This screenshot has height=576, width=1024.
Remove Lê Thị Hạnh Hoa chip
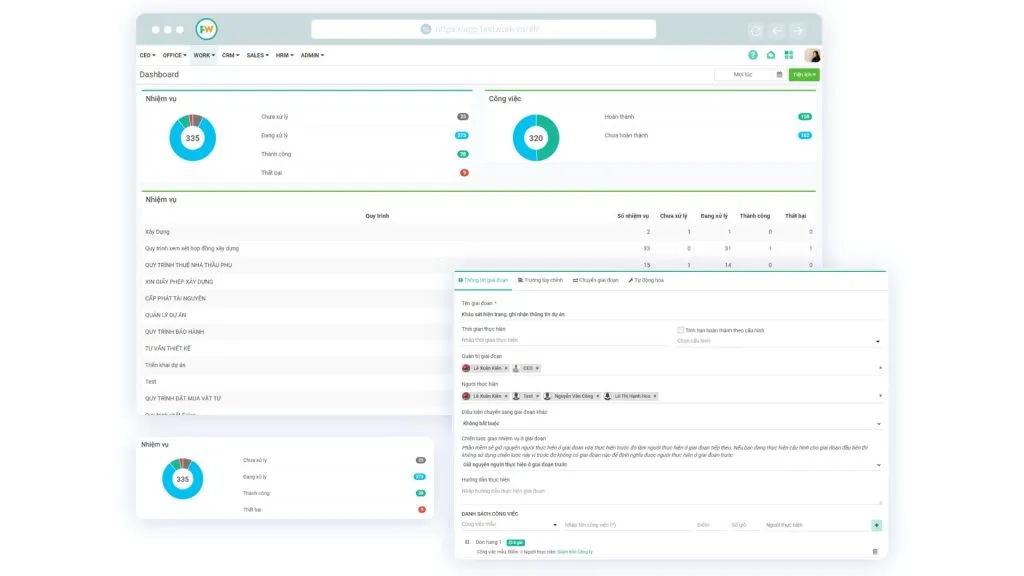tap(655, 396)
